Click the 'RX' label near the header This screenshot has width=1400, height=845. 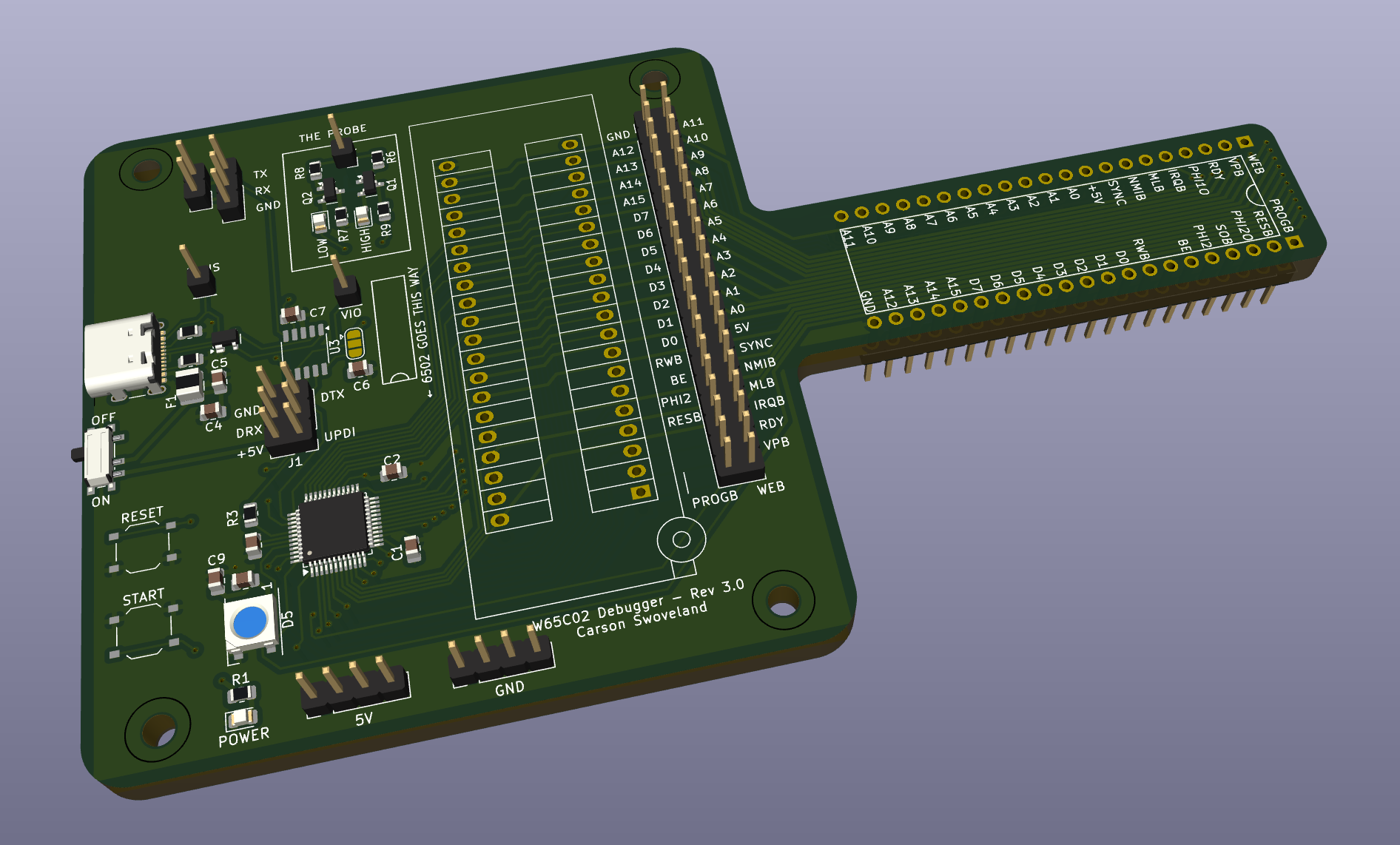point(263,190)
